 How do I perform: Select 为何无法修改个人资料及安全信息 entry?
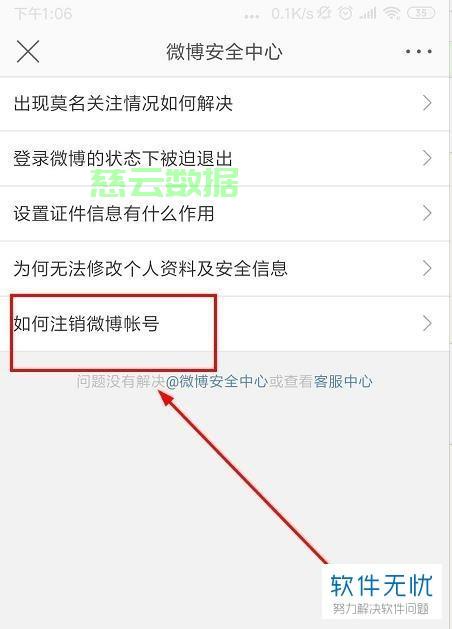(x=224, y=269)
